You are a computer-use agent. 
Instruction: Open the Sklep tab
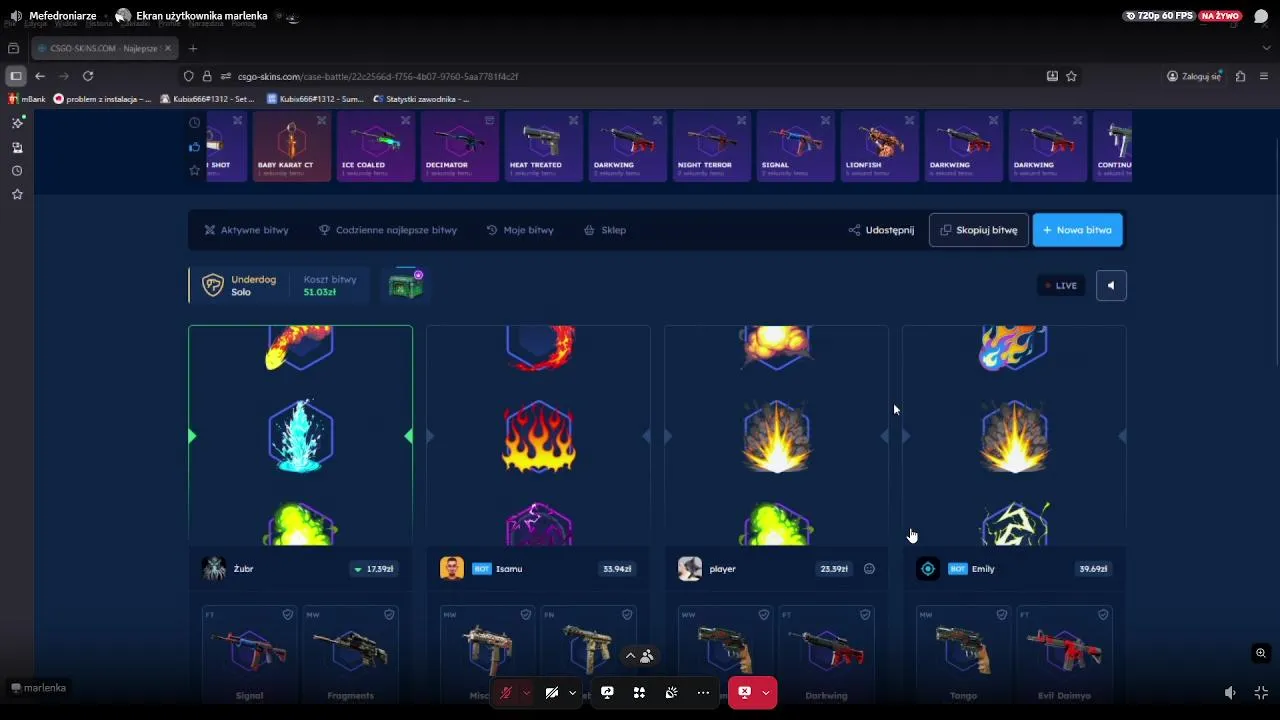(605, 230)
